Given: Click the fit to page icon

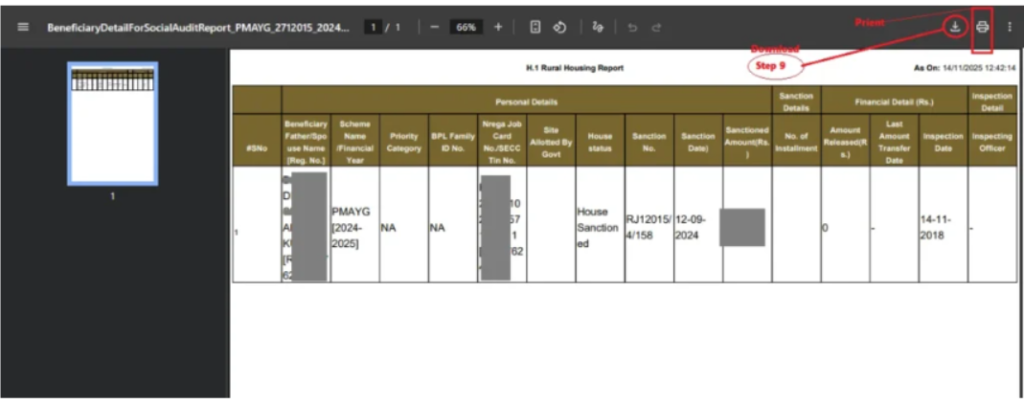Looking at the screenshot, I should tap(535, 28).
